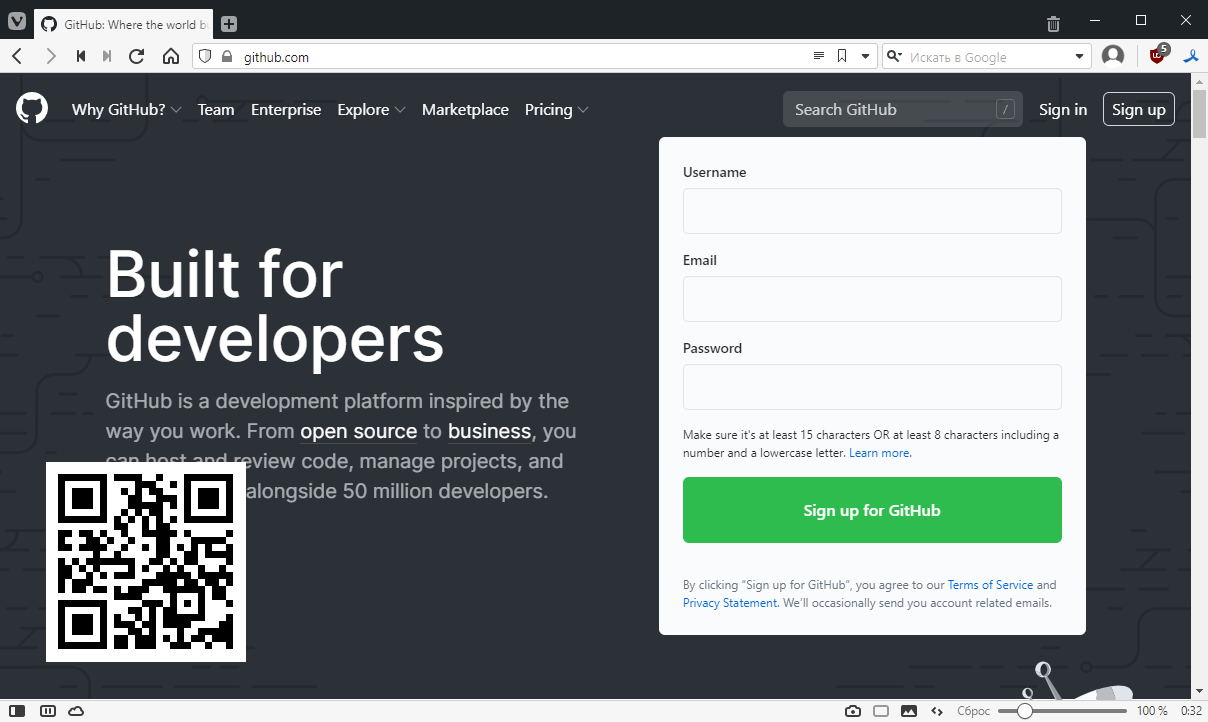This screenshot has height=722, width=1208.
Task: Click the Sign in link
Action: (x=1063, y=110)
